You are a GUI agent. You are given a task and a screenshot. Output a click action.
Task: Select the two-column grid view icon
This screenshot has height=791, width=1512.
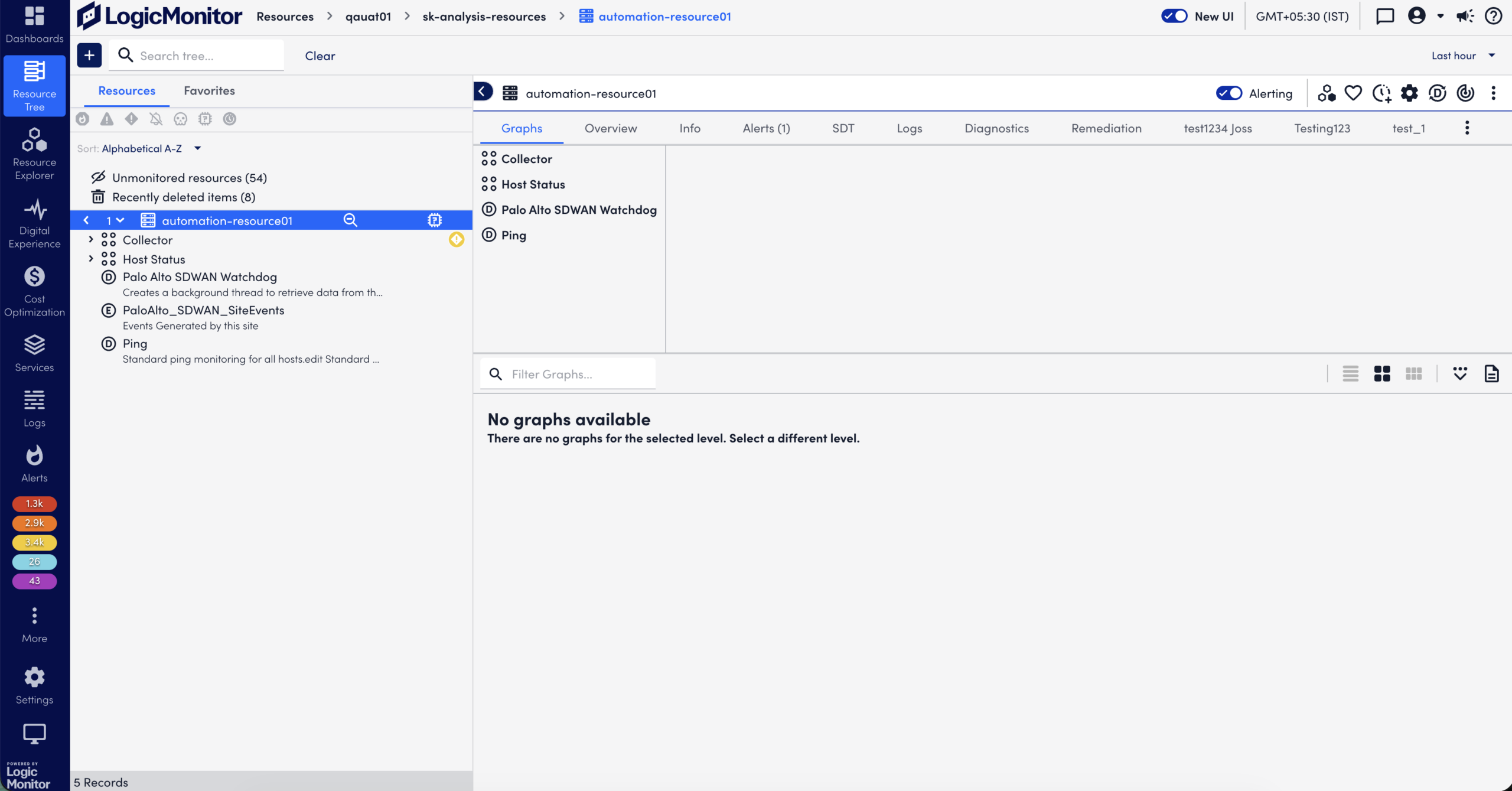pyautogui.click(x=1382, y=374)
